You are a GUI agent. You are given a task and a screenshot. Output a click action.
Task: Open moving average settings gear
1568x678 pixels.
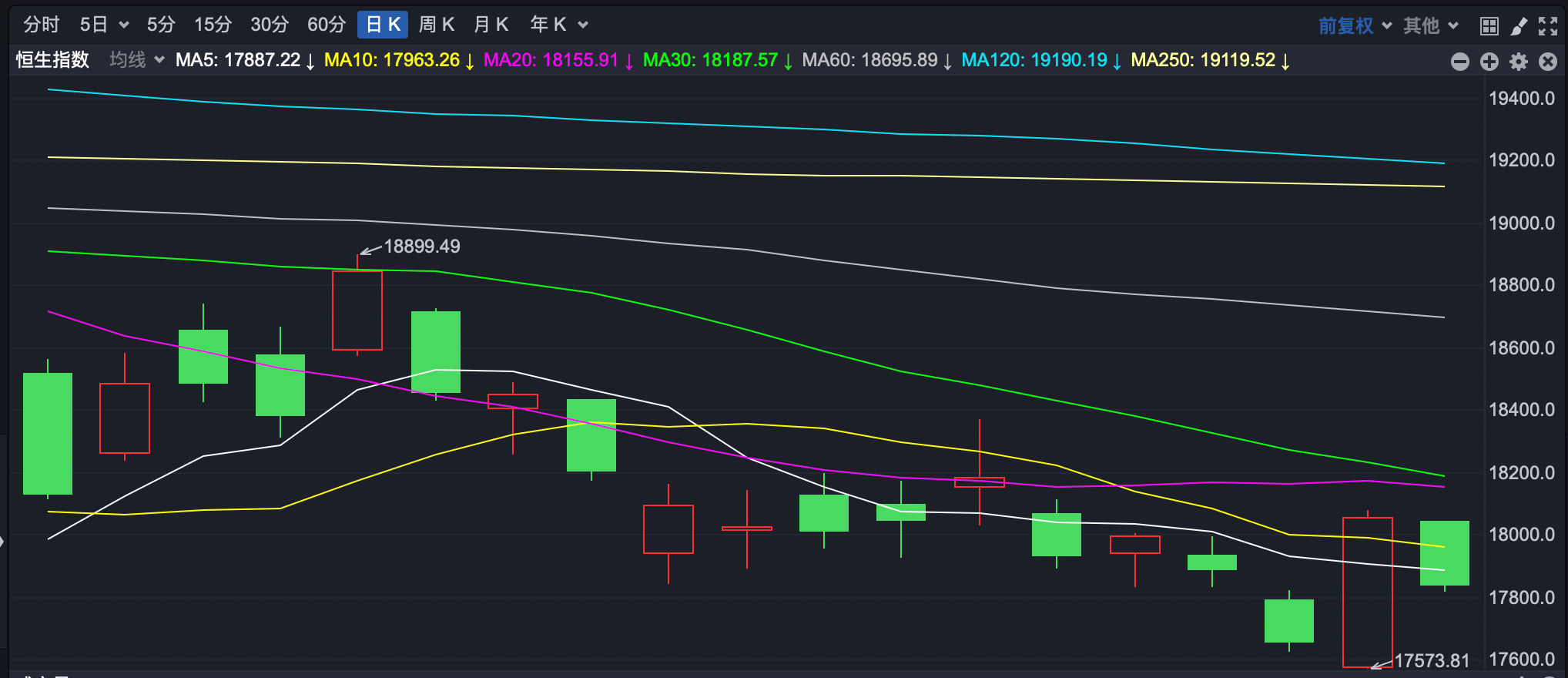pos(1518,62)
